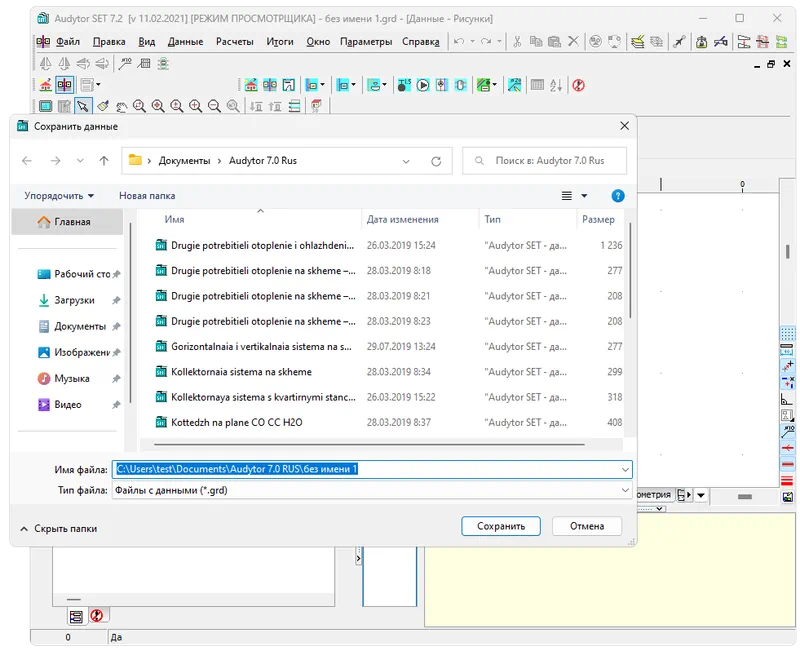Open the view options dropdown arrow in dialog

tap(584, 196)
